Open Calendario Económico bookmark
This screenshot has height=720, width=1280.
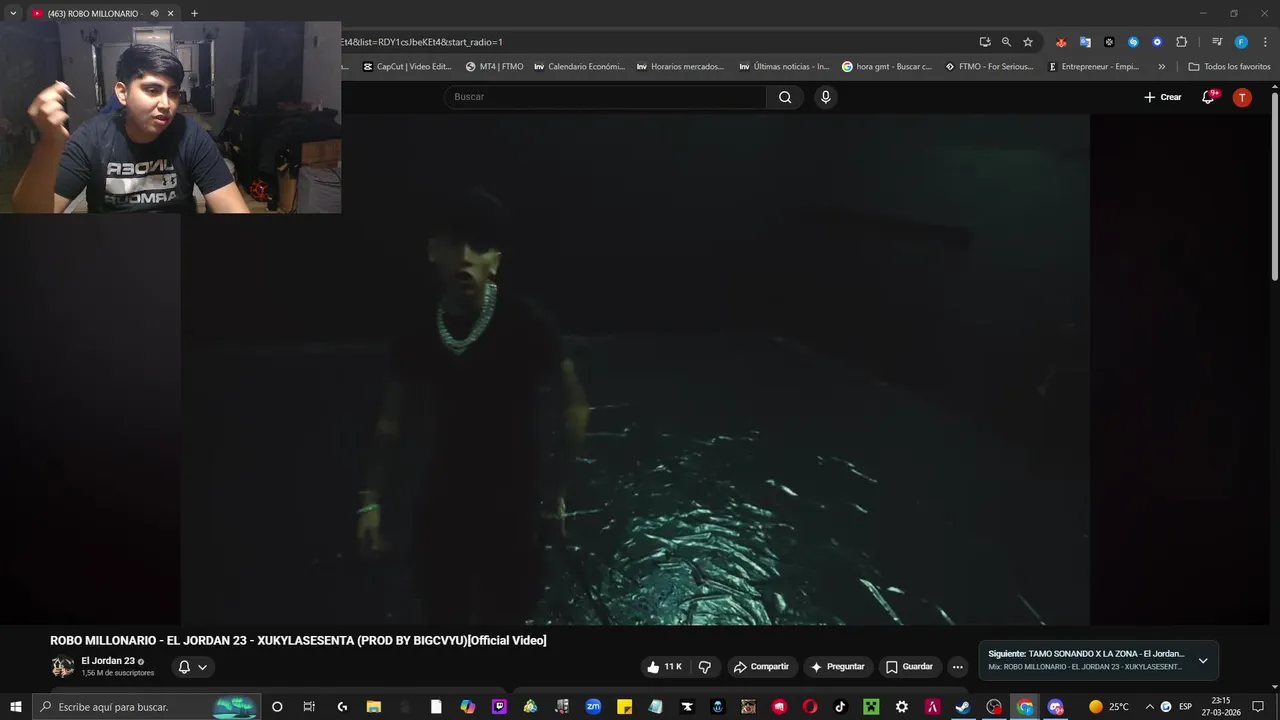[580, 67]
